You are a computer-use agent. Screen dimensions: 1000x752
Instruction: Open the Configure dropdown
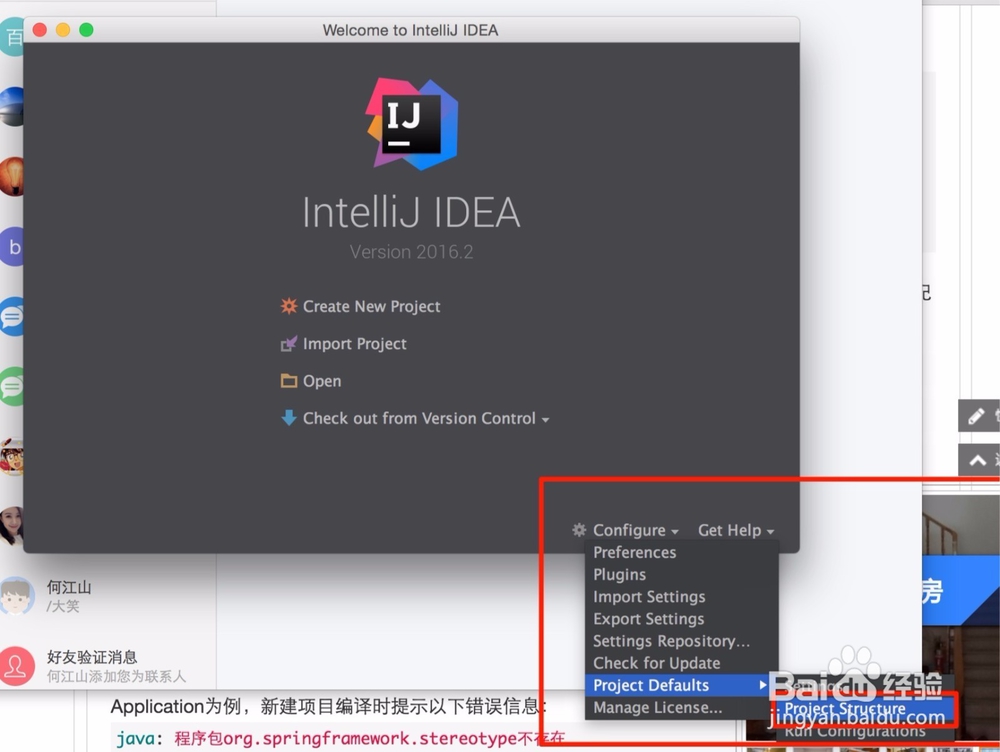(635, 530)
